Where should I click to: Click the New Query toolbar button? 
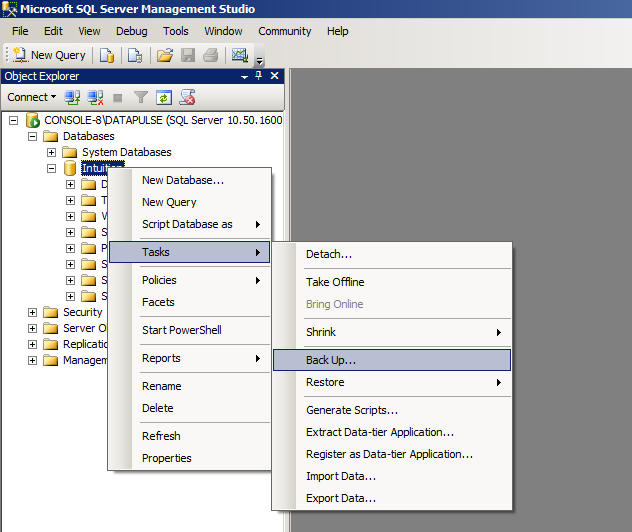coord(49,55)
